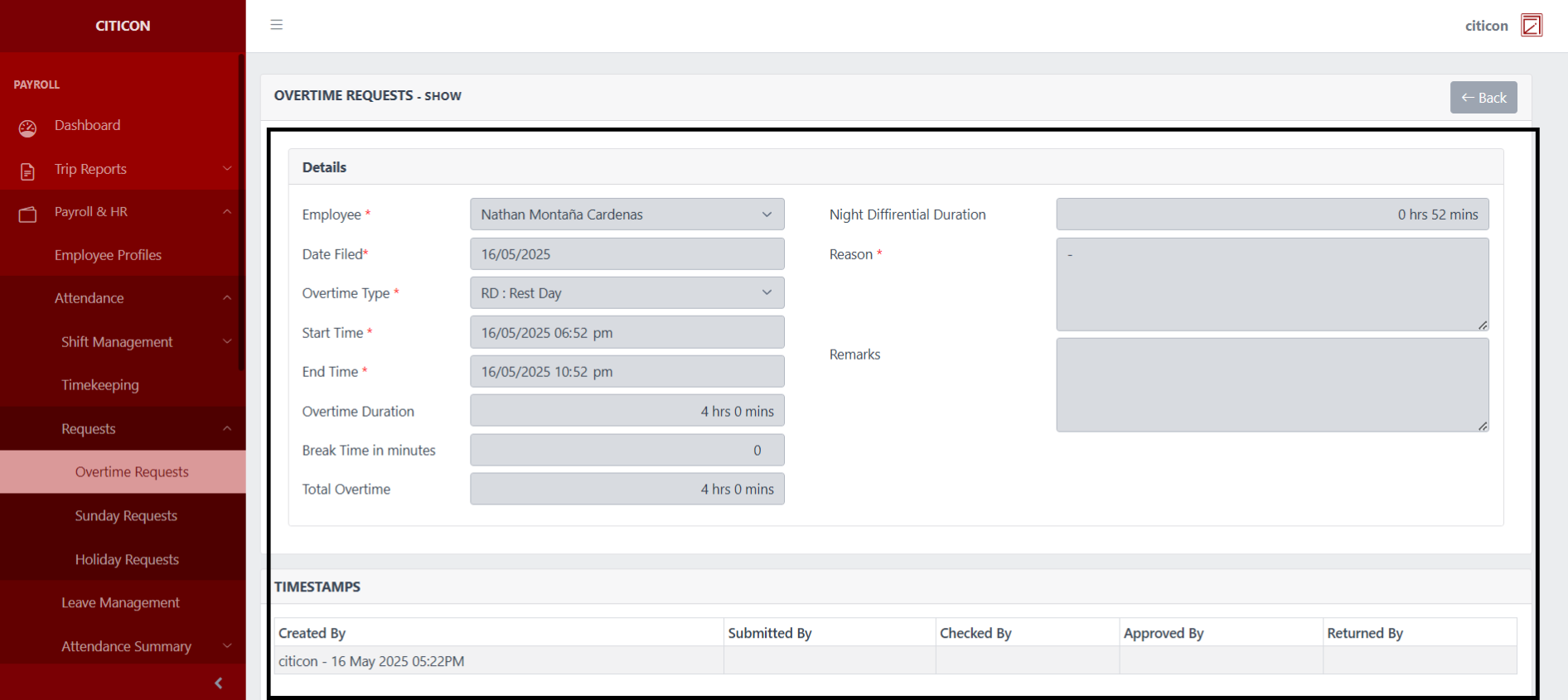
Task: Go to Holiday Requests
Action: (127, 559)
